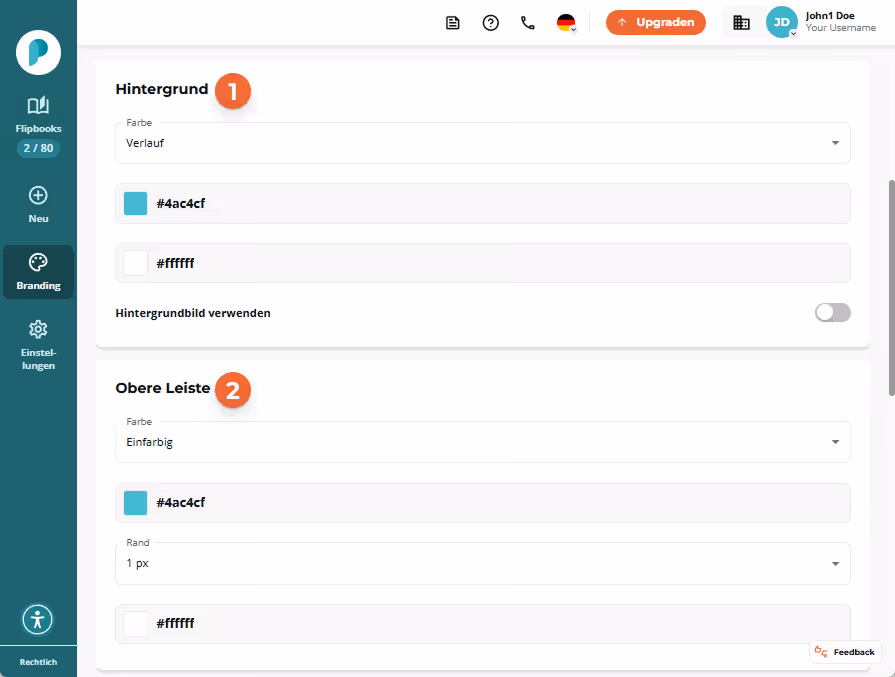
Task: Click the Rand #ffffff color swatch
Action: [135, 624]
